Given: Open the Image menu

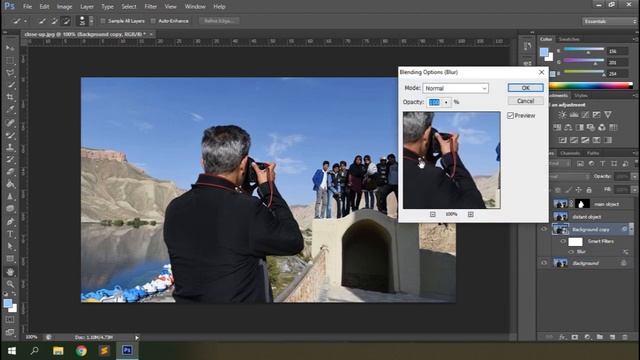Looking at the screenshot, I should point(64,7).
